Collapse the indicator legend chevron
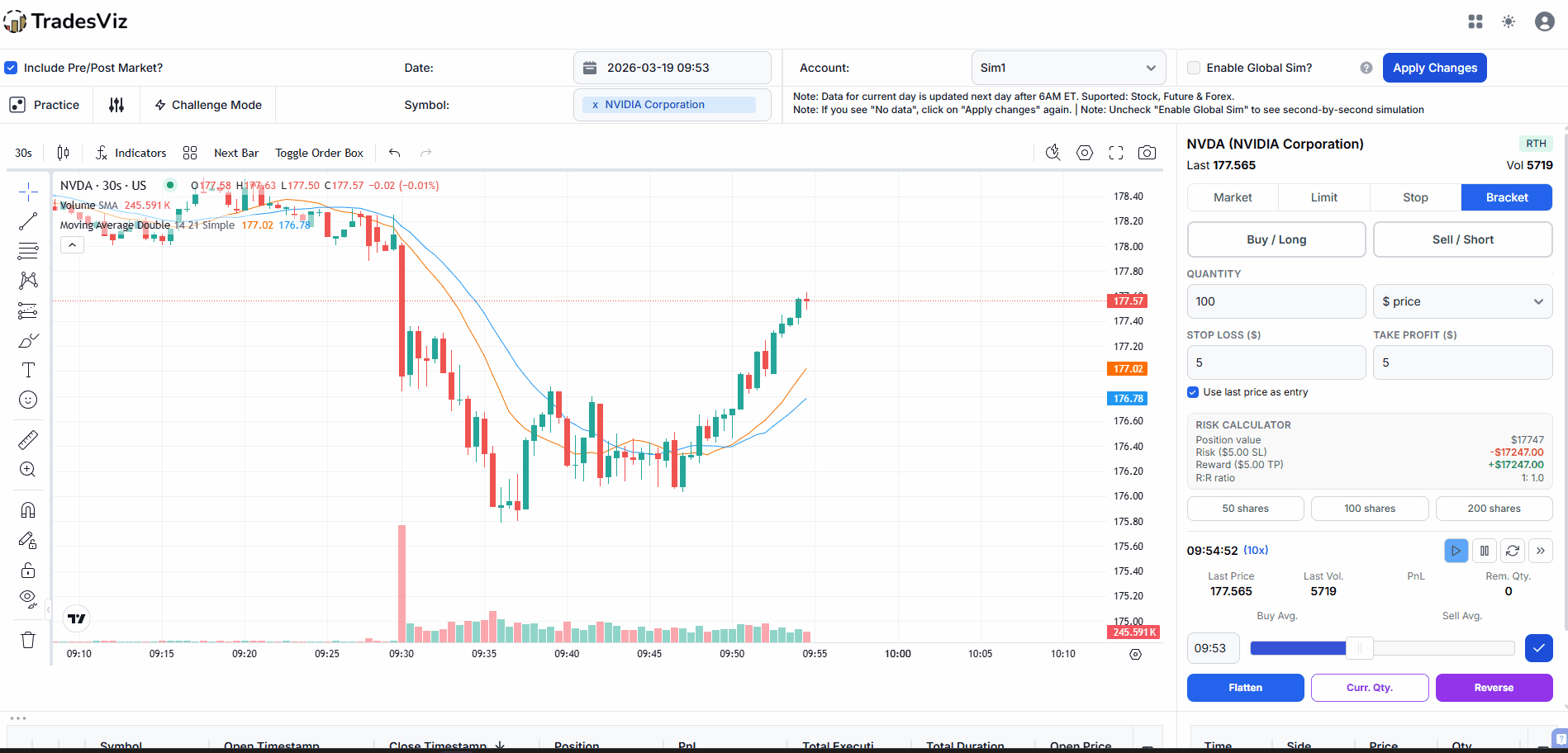Viewport: 1568px width, 753px height. tap(73, 245)
